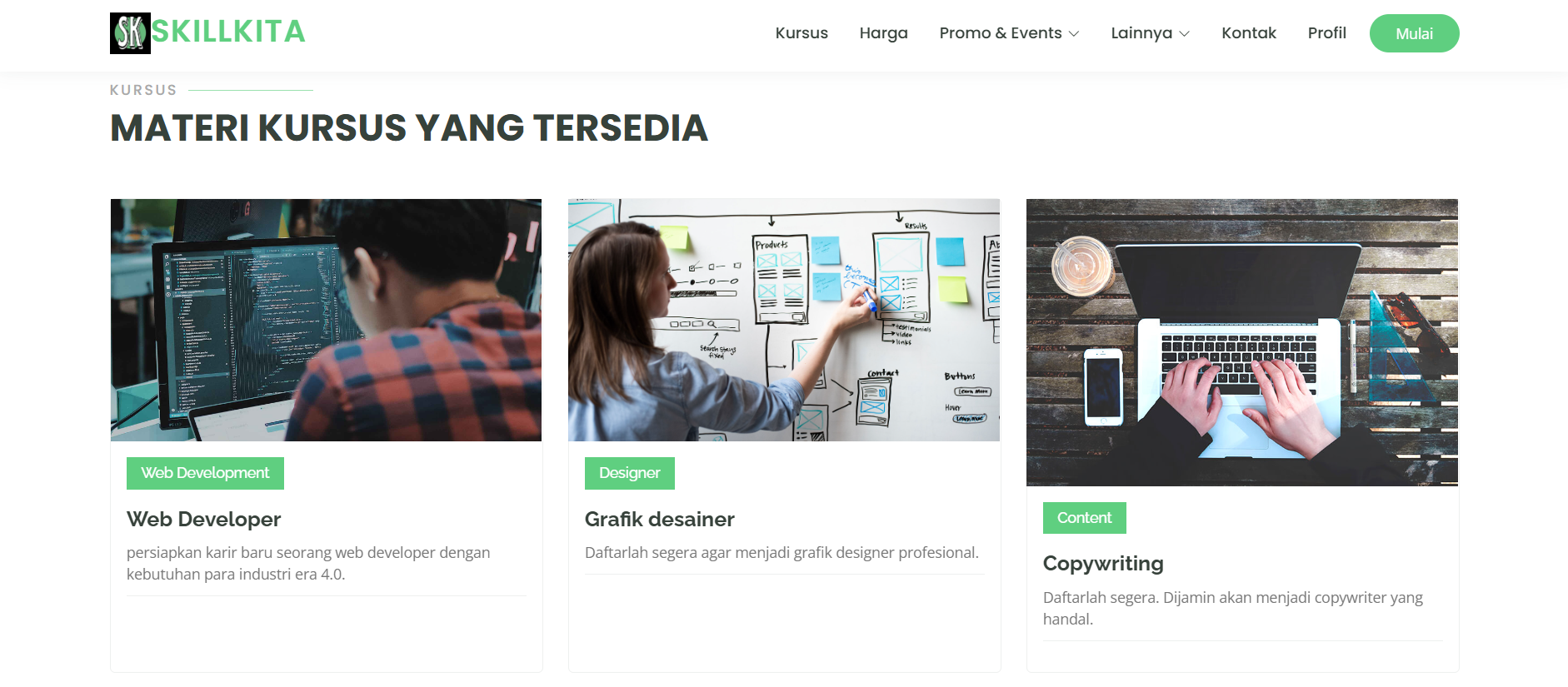Select the Content category tag
1568x687 pixels.
[1084, 518]
